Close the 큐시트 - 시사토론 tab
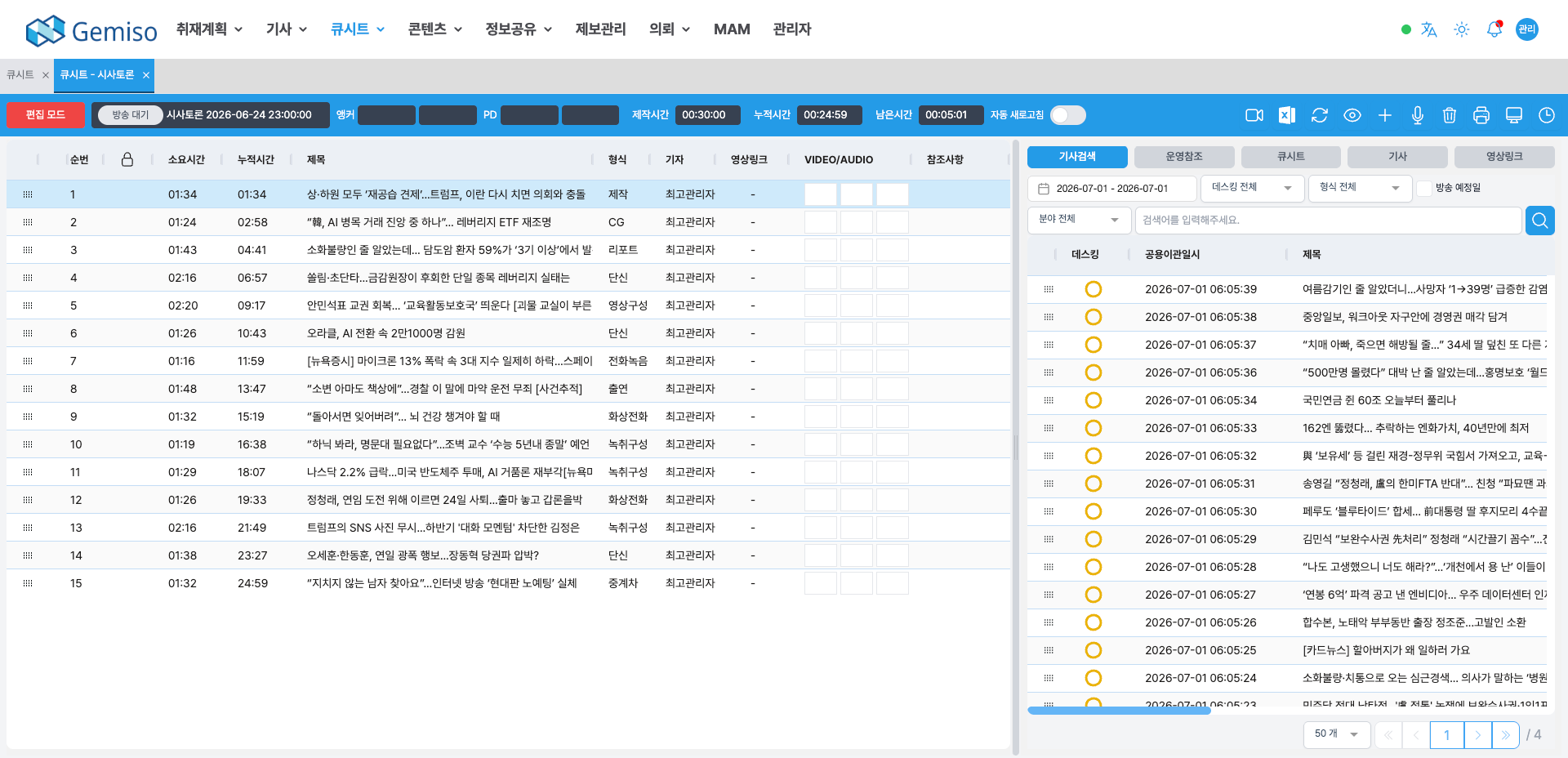The width and height of the screenshot is (1568, 758). pyautogui.click(x=146, y=75)
